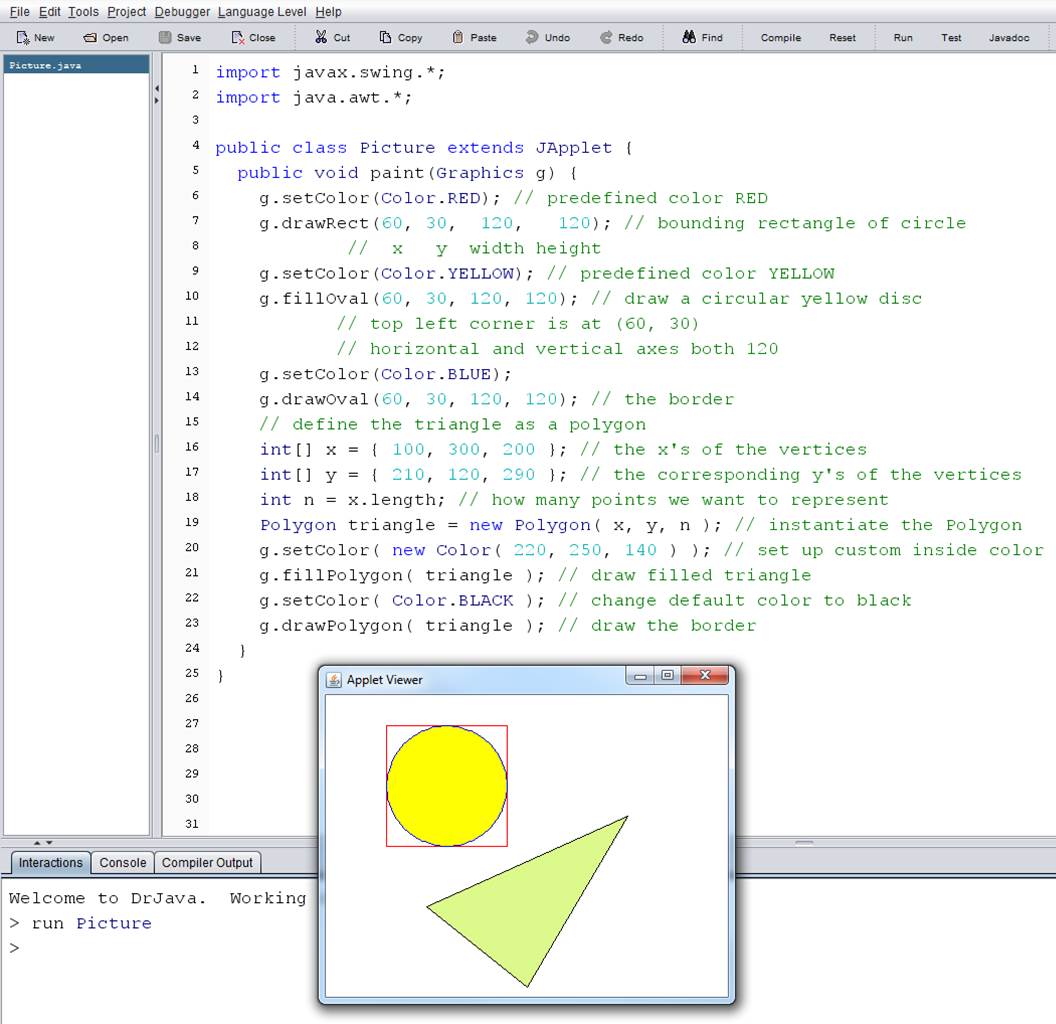Screen dimensions: 1056x1024
Task: Collapse the file list pane with left arrow
Action: coord(157,88)
